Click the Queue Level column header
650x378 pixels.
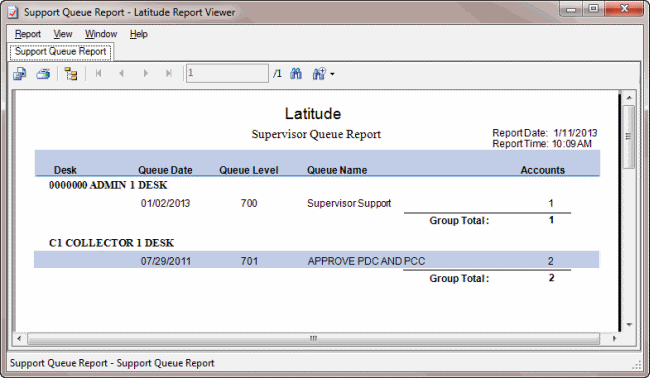tap(249, 170)
